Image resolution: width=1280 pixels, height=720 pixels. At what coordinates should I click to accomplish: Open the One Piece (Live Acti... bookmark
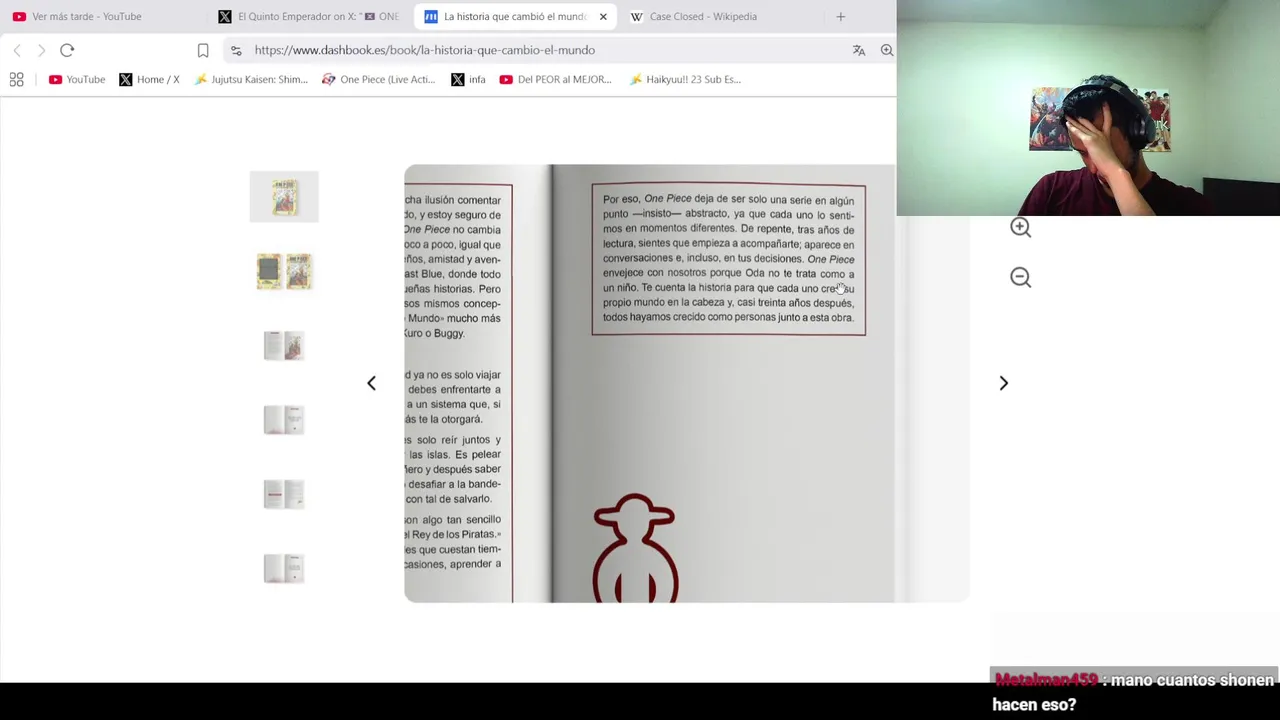click(378, 79)
